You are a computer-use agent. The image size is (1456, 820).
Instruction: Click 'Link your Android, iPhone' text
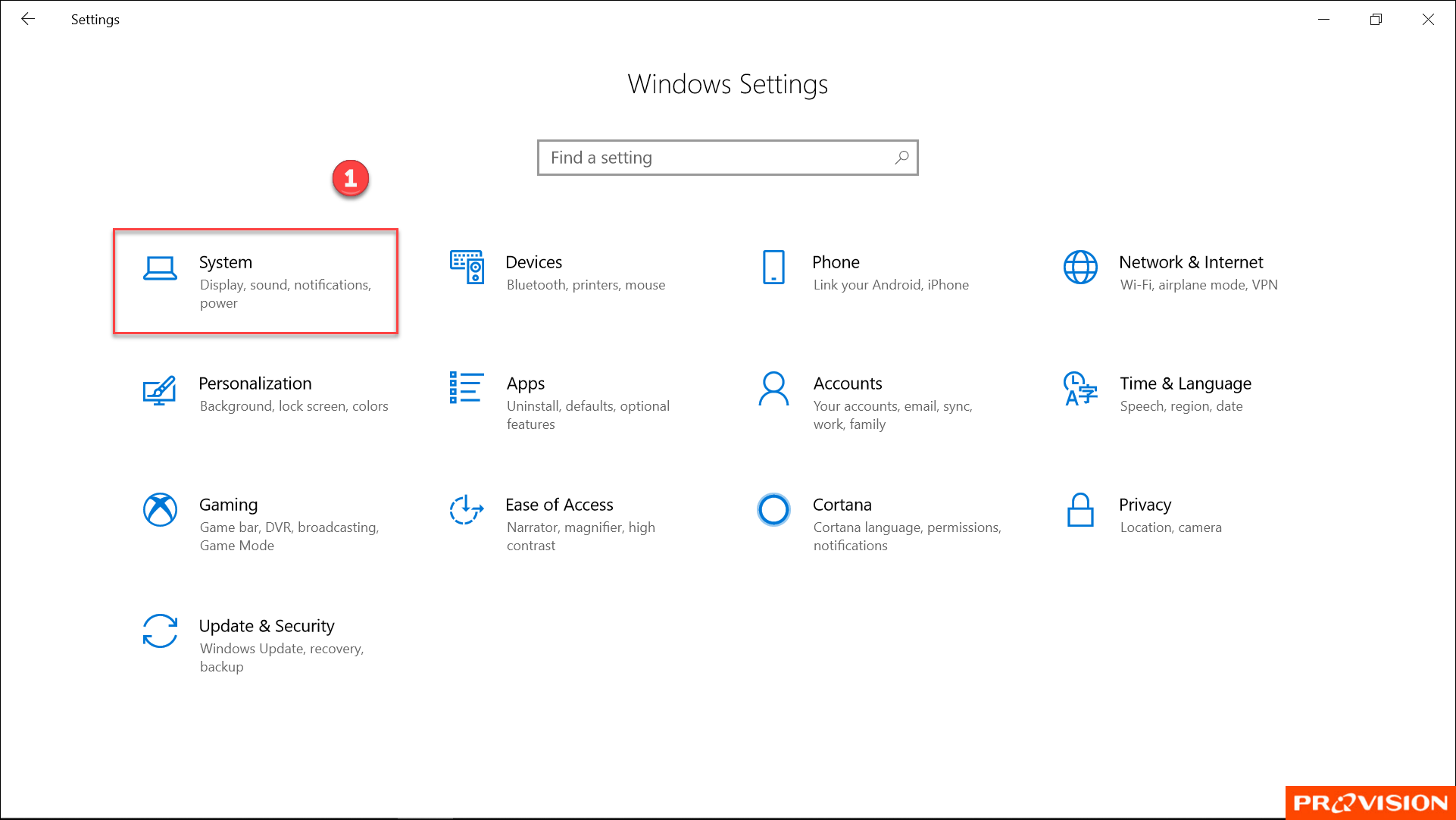[x=891, y=285]
